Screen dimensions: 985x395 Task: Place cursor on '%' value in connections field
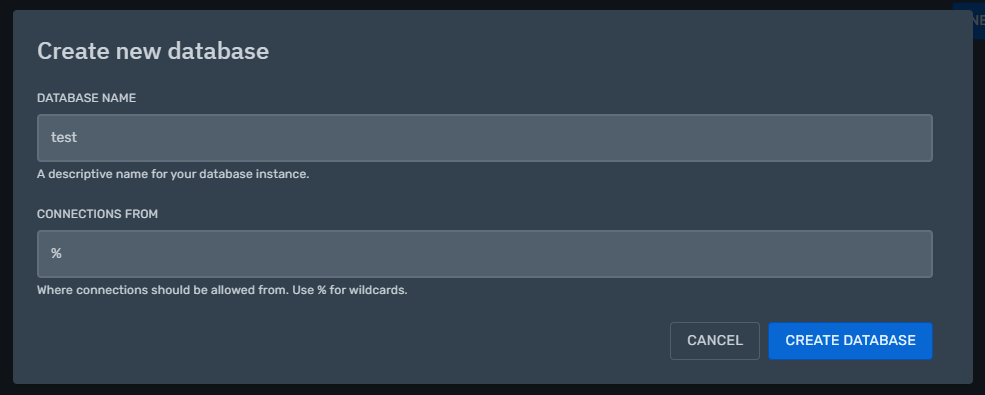pos(57,254)
